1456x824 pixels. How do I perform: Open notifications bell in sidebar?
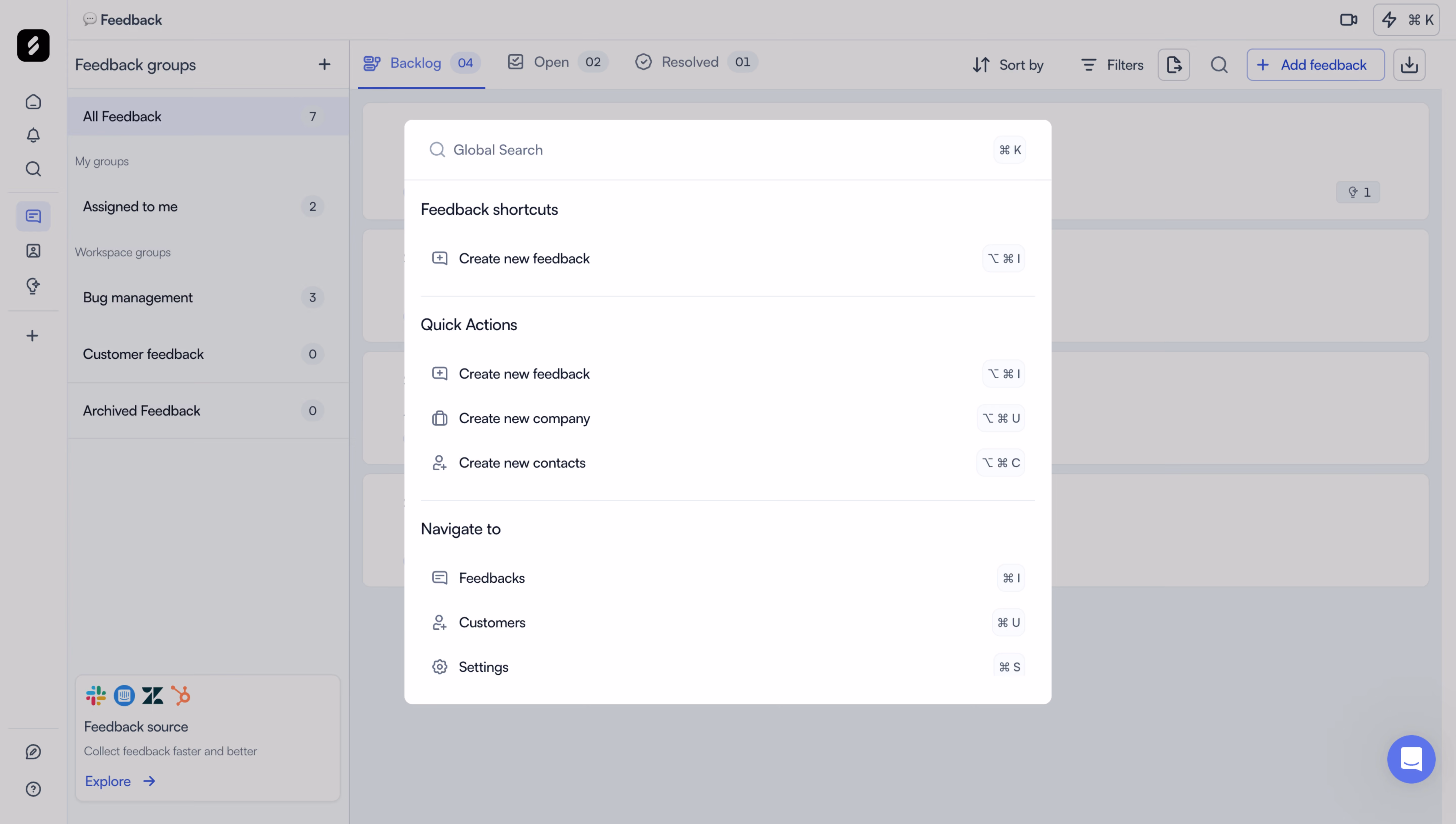pos(33,135)
